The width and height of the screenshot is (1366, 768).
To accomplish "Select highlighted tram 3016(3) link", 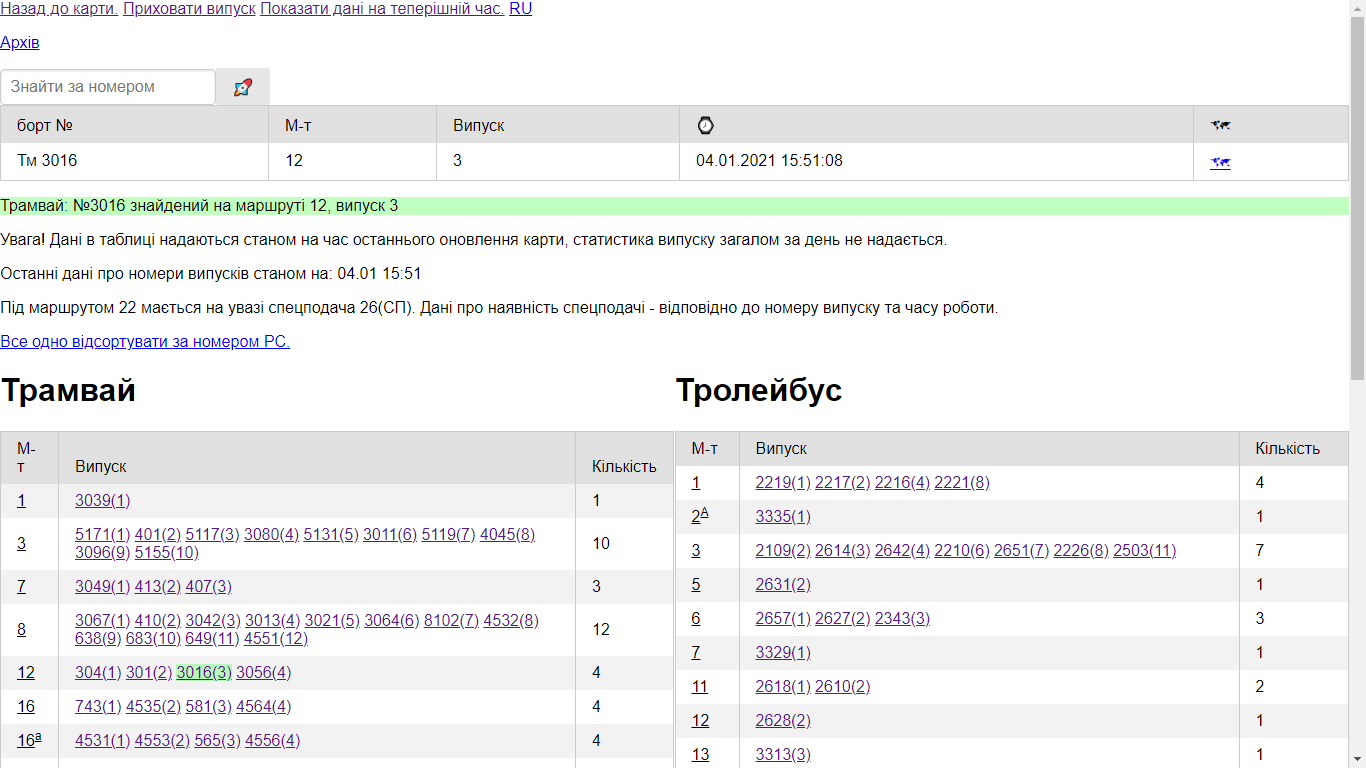I will pos(204,673).
